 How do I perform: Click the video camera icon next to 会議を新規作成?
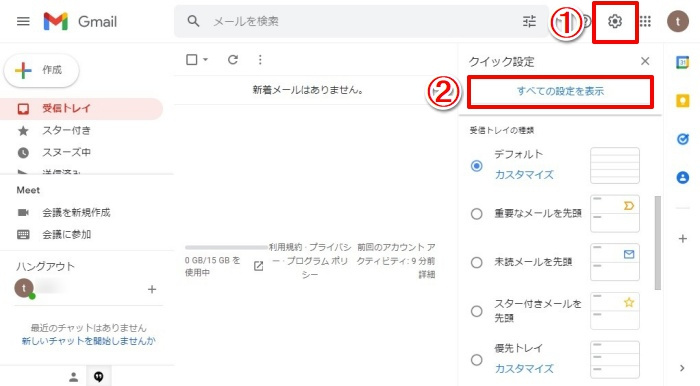tap(23, 212)
